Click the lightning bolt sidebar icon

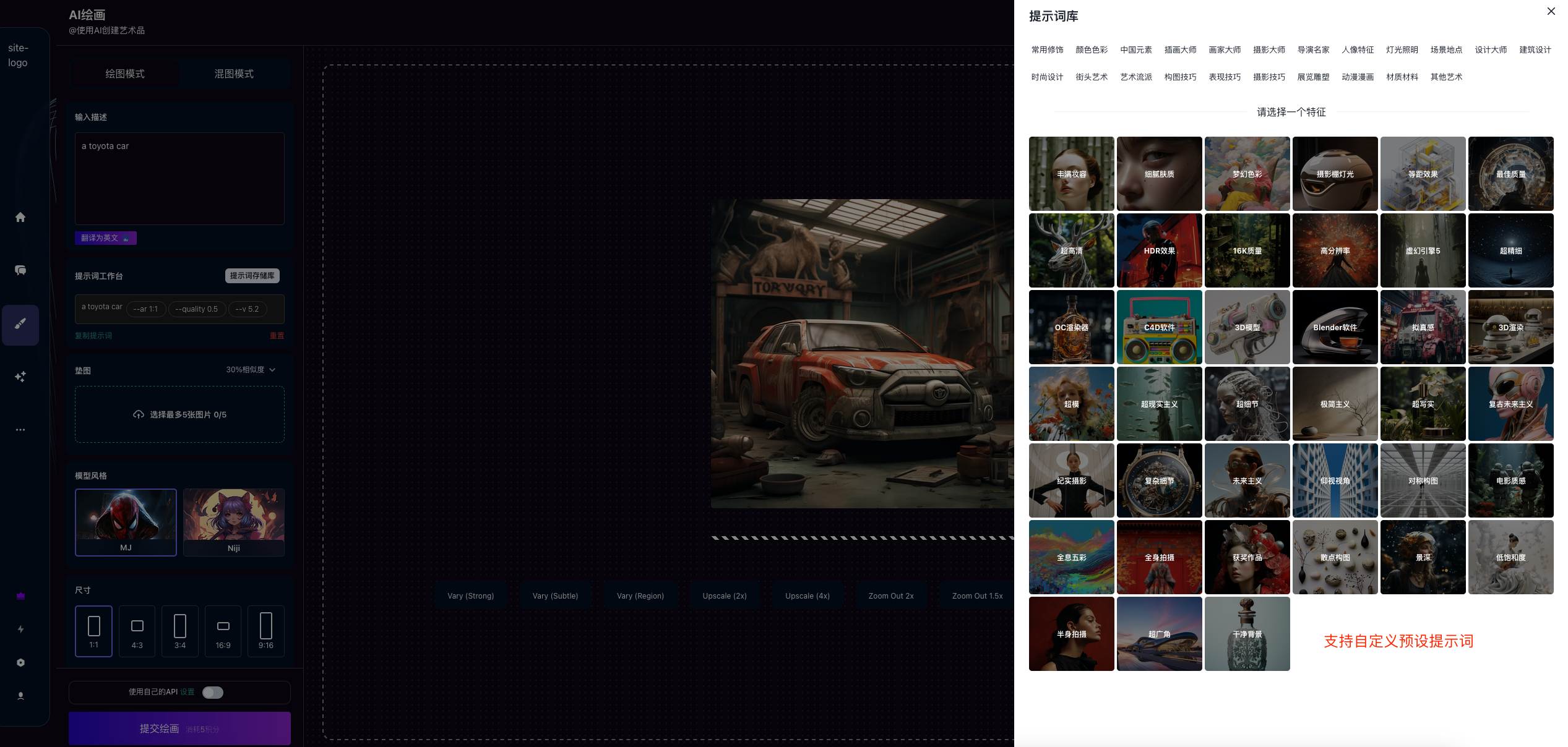(20, 630)
